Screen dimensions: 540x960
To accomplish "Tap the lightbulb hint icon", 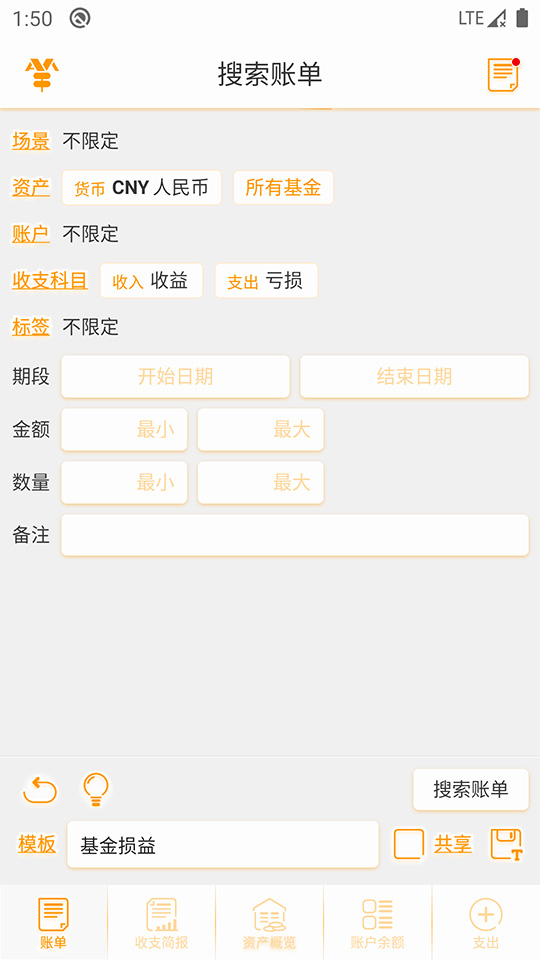I will pyautogui.click(x=96, y=789).
